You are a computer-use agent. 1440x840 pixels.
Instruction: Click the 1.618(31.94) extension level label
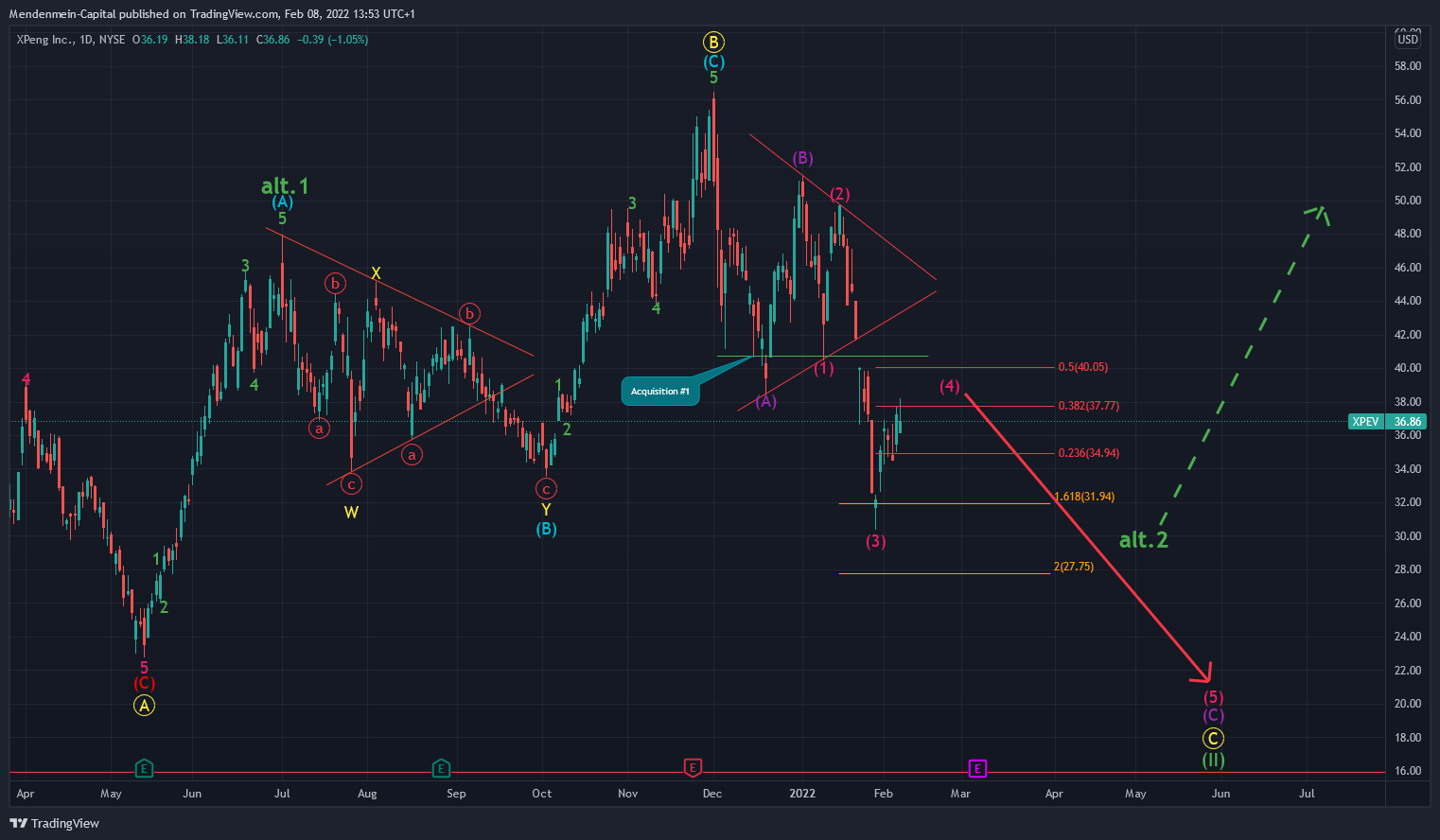pos(1084,497)
